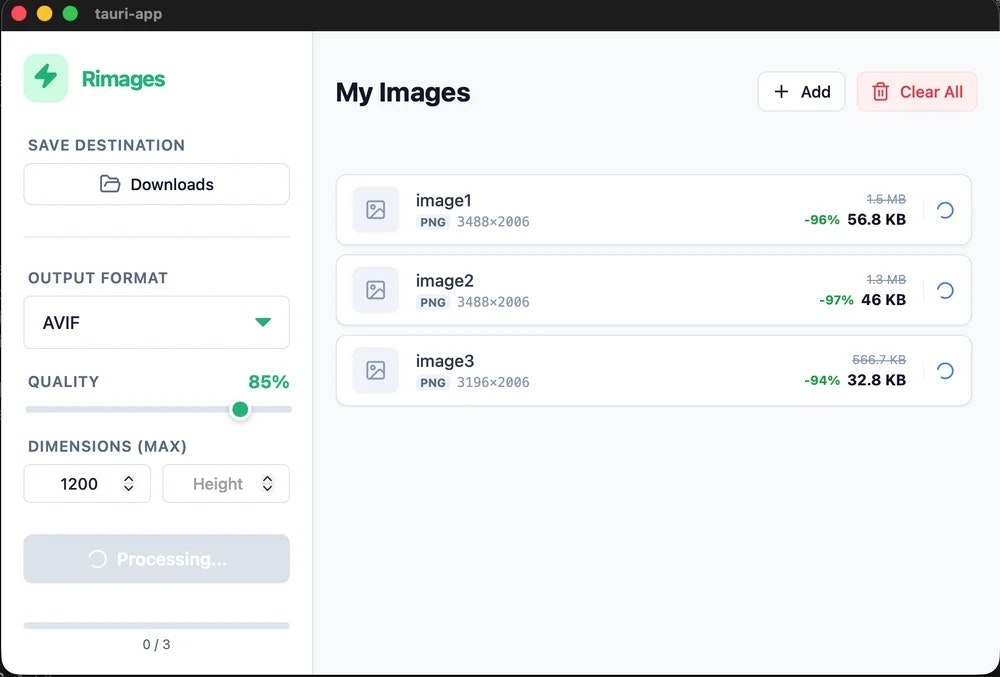Click the spinner icon next to image3
The width and height of the screenshot is (1000, 677).
[x=945, y=371]
